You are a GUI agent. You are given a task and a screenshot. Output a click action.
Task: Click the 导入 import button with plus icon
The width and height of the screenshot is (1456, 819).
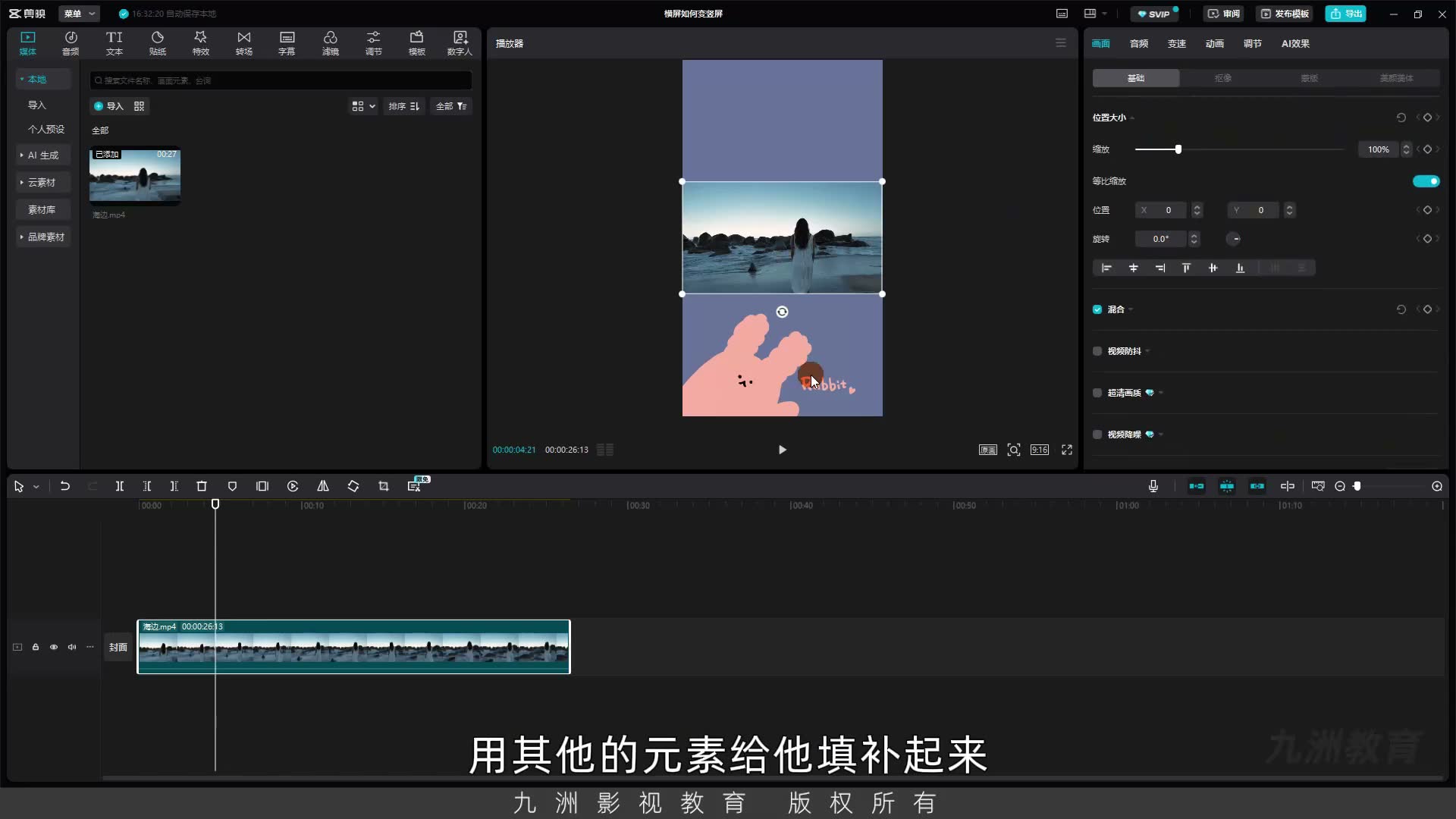(108, 106)
